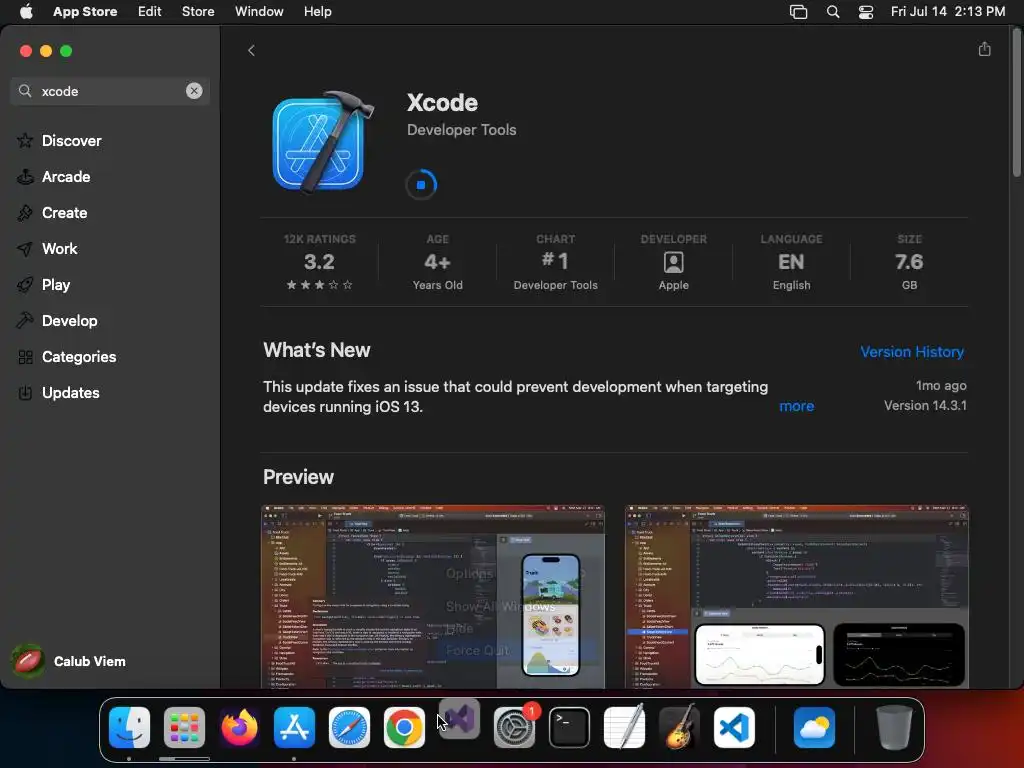The height and width of the screenshot is (768, 1024).
Task: Stop the Xcode download in progress
Action: tap(421, 185)
